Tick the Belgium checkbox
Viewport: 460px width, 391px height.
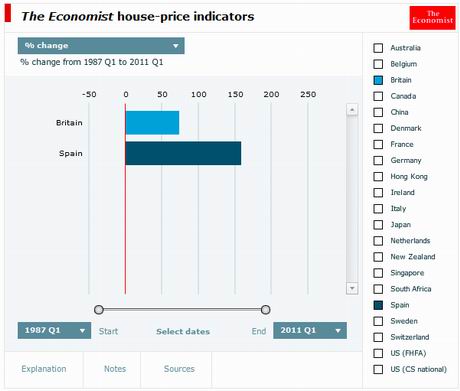[378, 64]
